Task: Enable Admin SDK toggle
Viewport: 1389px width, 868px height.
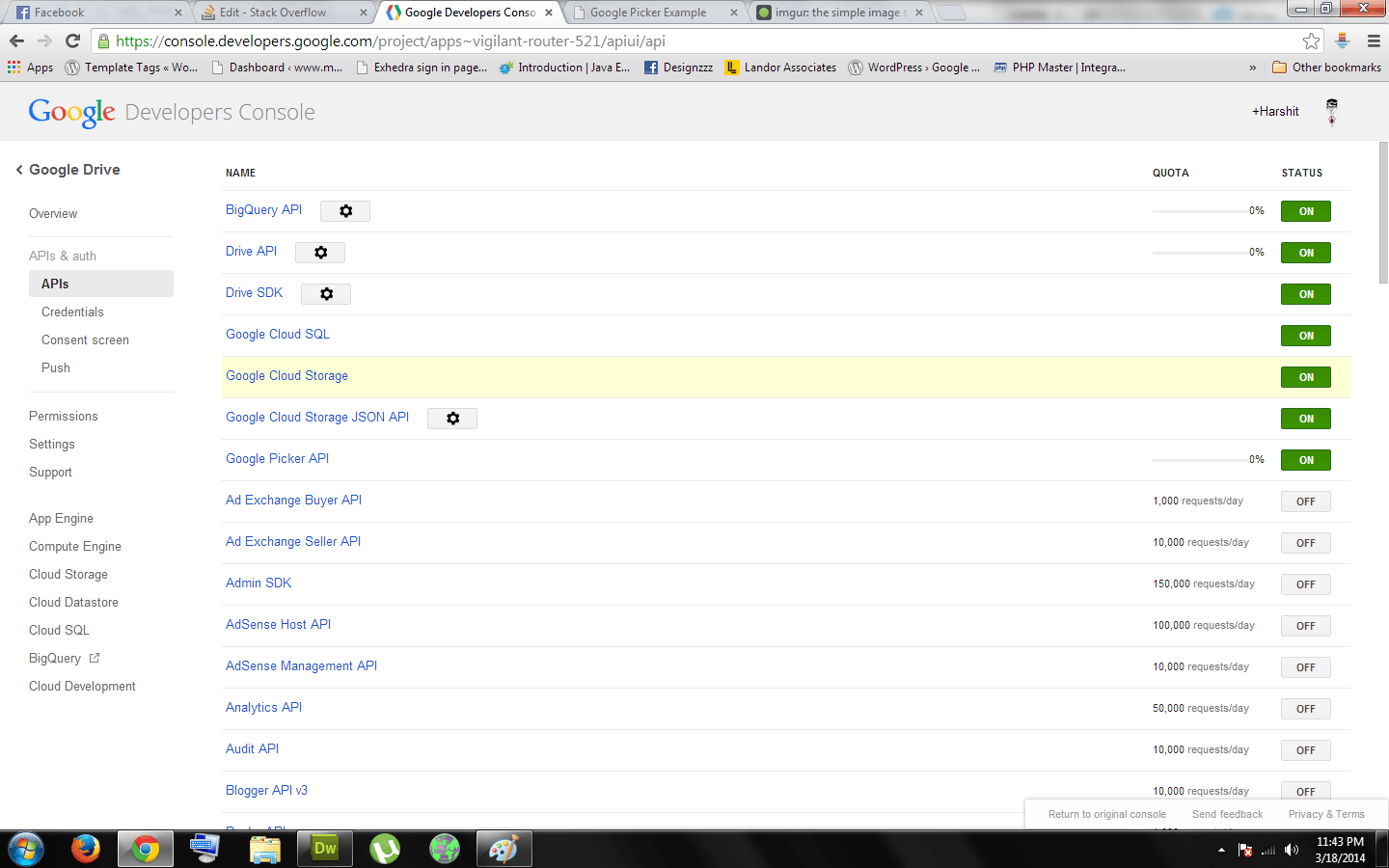Action: [x=1306, y=584]
